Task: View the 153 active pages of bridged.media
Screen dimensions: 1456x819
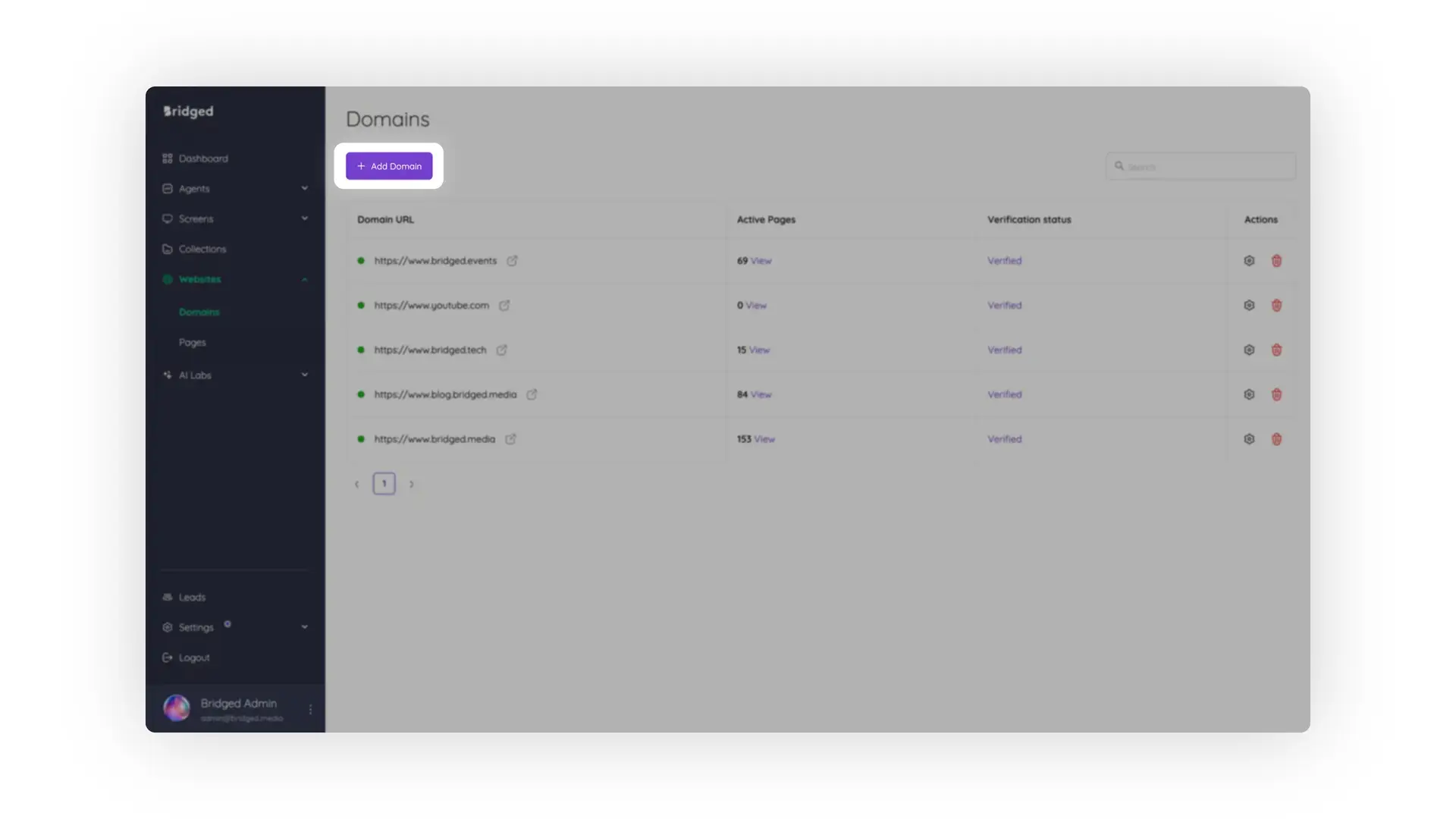Action: point(763,439)
